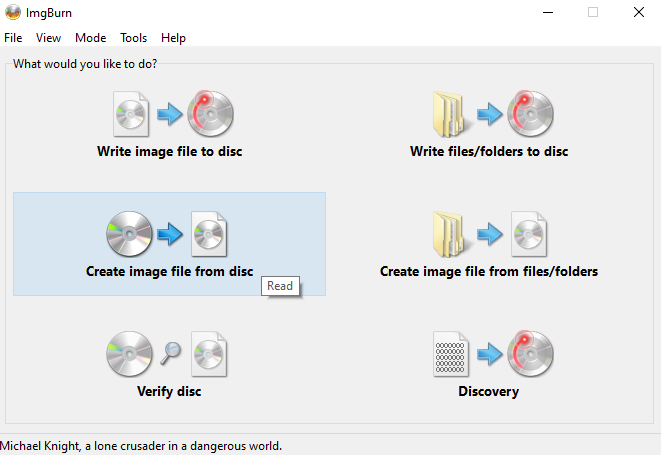Click the Write image file to disc label
The height and width of the screenshot is (455, 661).
pos(169,151)
